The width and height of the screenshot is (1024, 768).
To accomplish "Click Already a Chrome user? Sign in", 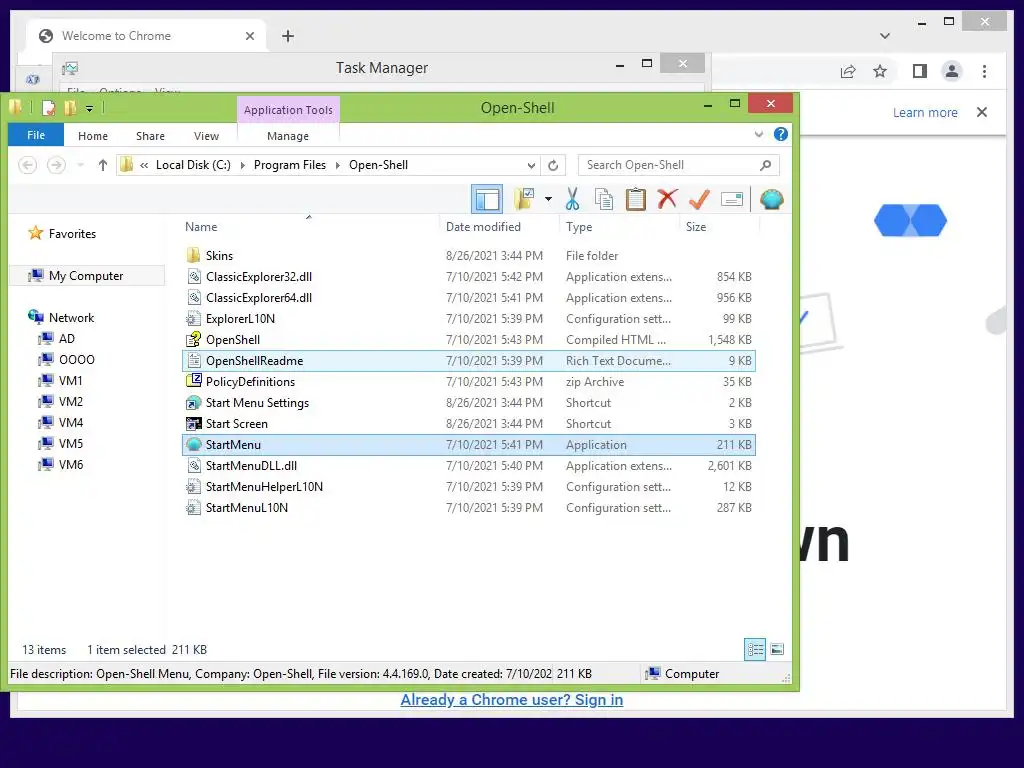I will [511, 699].
